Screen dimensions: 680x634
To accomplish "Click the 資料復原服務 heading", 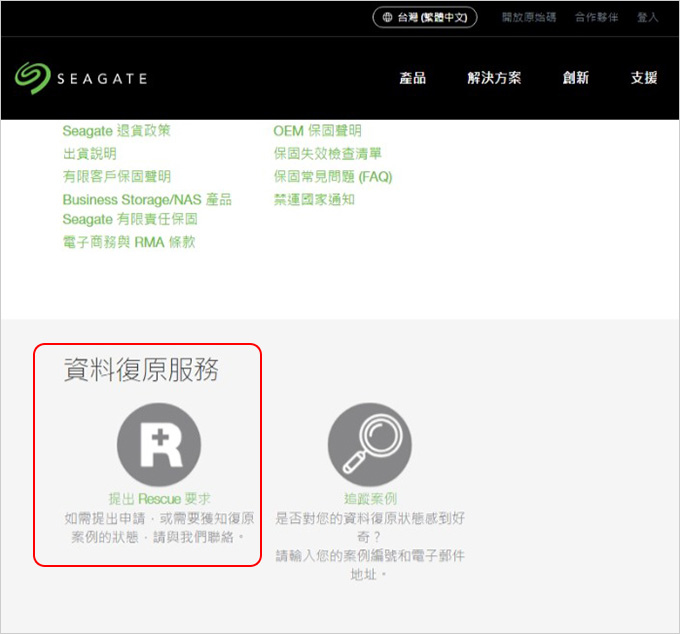I will coord(141,369).
